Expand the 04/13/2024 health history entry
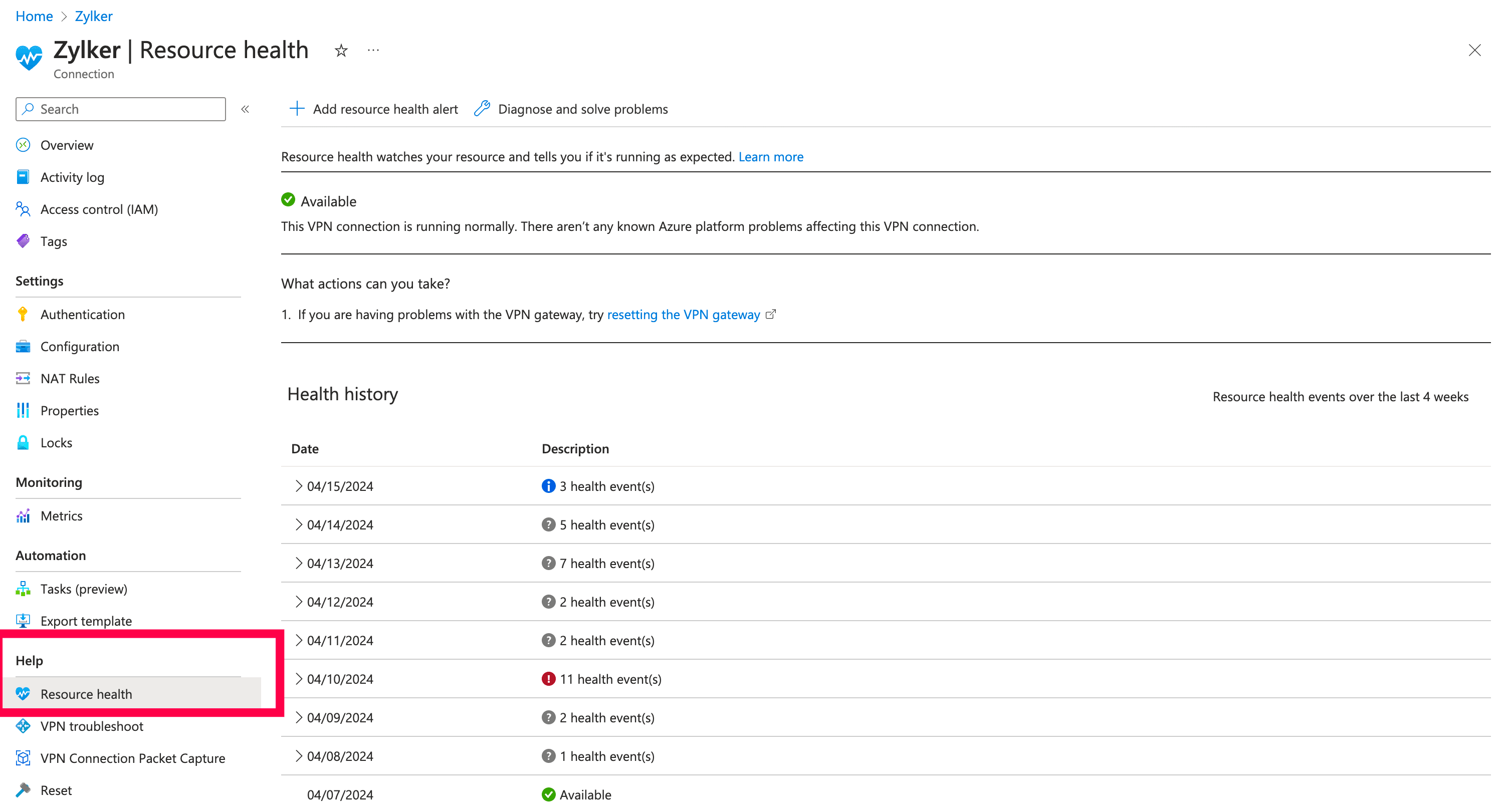Viewport: 1509px width, 812px height. pyautogui.click(x=299, y=563)
